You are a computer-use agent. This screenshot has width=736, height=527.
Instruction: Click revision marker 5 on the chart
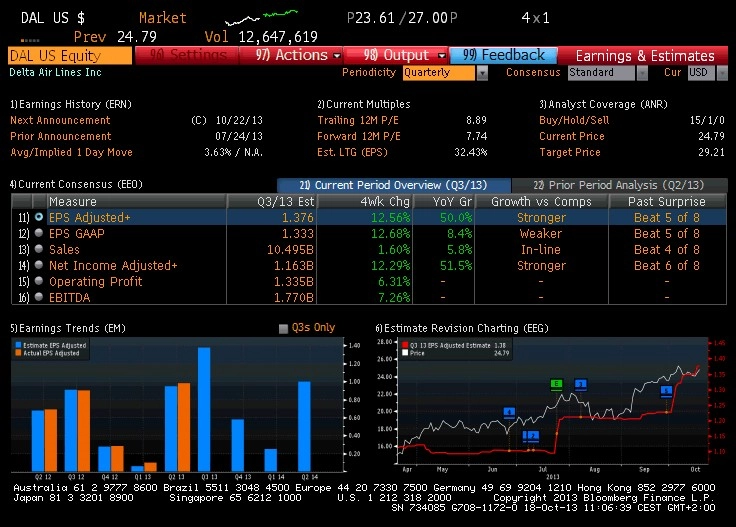click(x=667, y=390)
